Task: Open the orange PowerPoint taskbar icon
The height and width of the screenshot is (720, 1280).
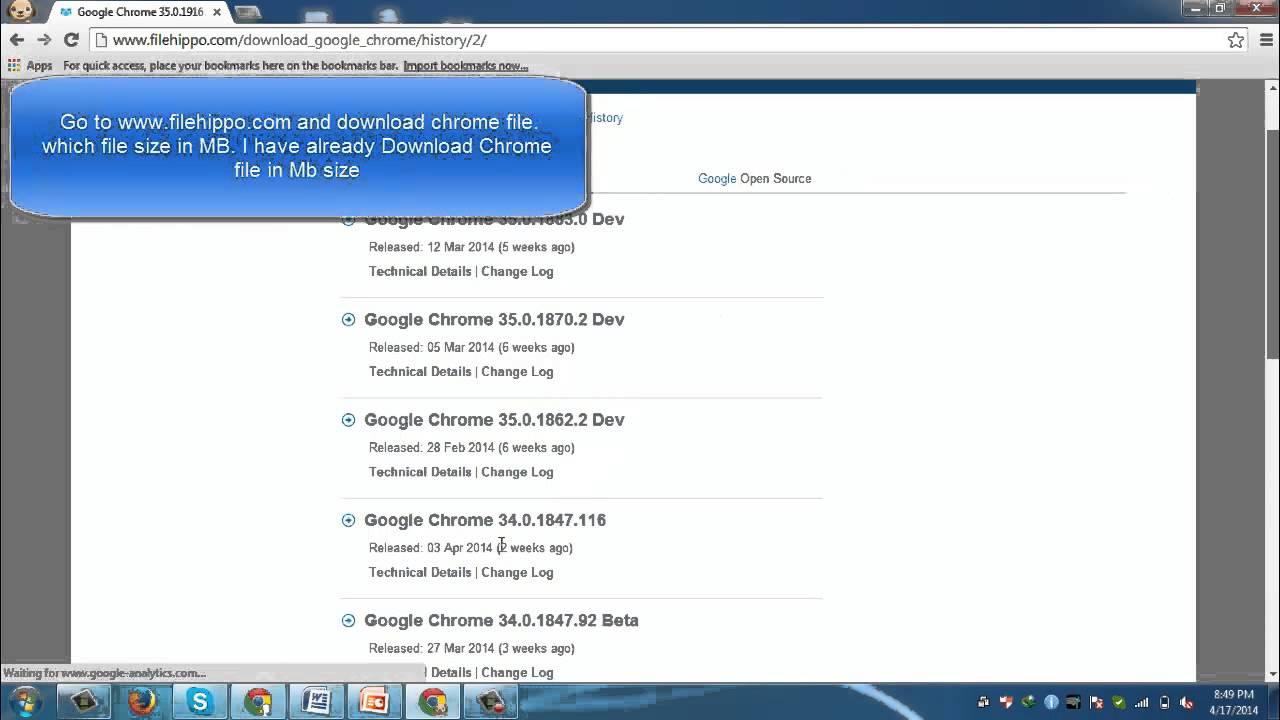Action: tap(374, 702)
